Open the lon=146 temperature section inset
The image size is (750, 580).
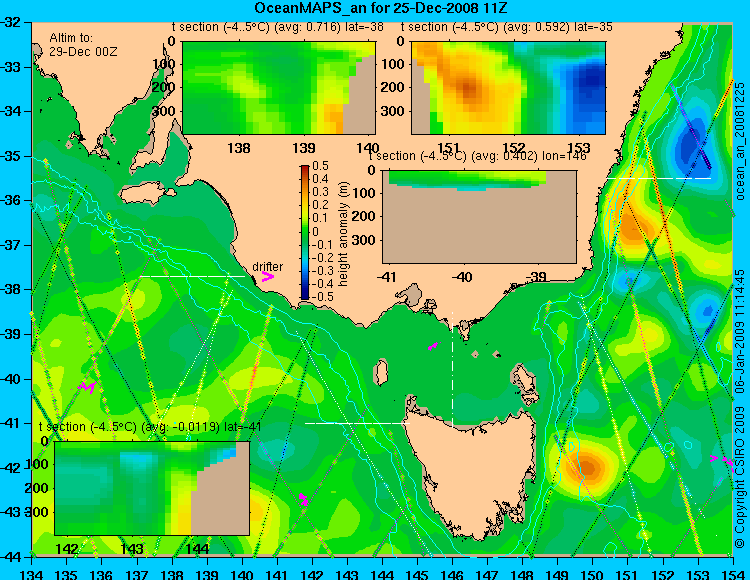click(x=479, y=217)
